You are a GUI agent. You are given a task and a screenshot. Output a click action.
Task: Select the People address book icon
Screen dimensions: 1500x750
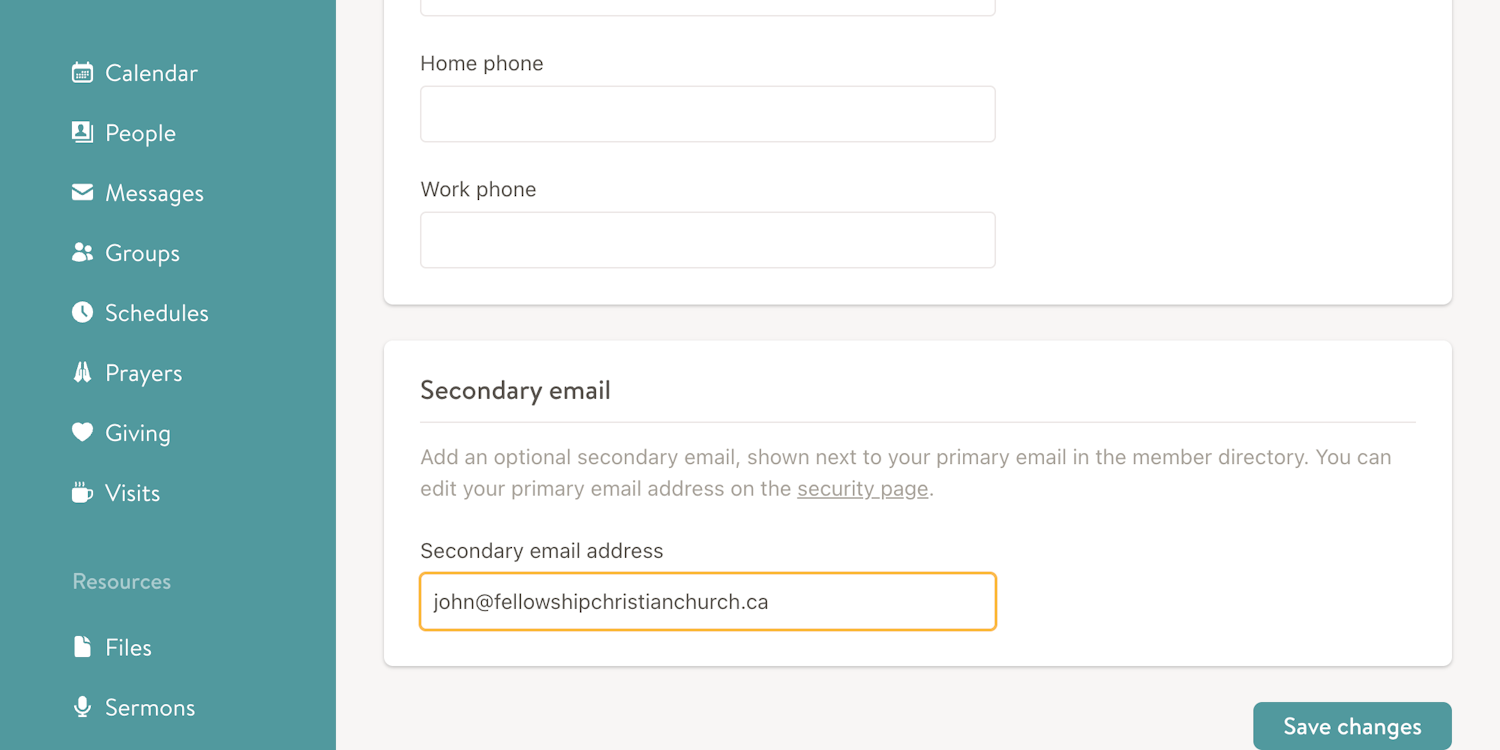pos(82,132)
